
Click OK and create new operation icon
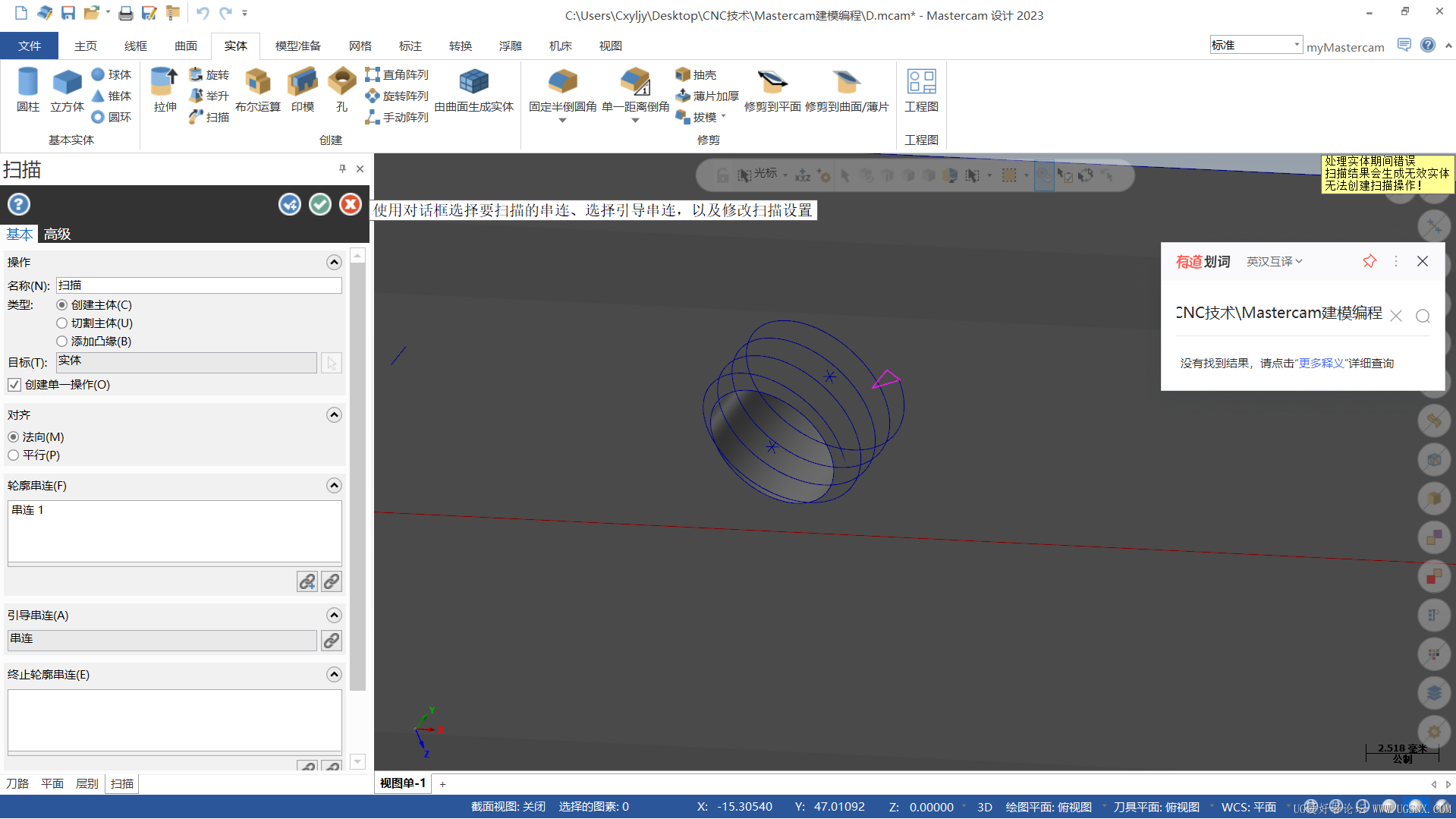(x=290, y=204)
